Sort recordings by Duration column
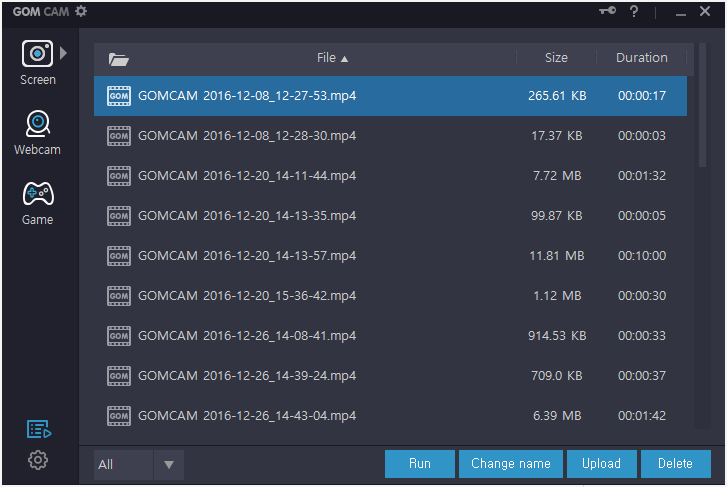Screen dimensions: 727x487 pos(641,58)
